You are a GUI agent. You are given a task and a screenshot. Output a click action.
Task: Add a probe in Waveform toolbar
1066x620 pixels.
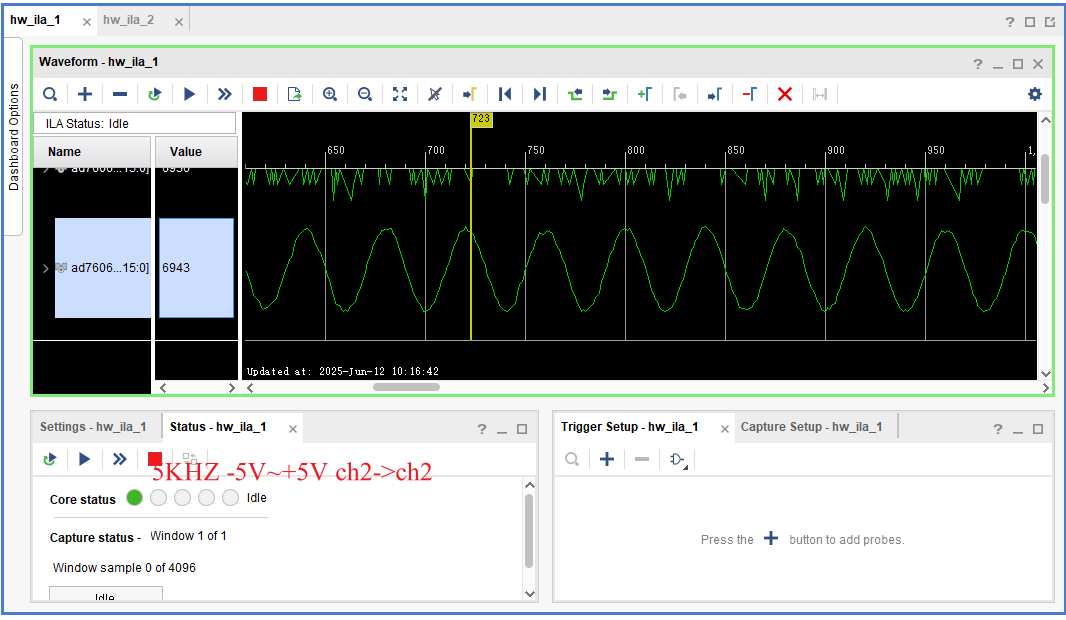85,94
